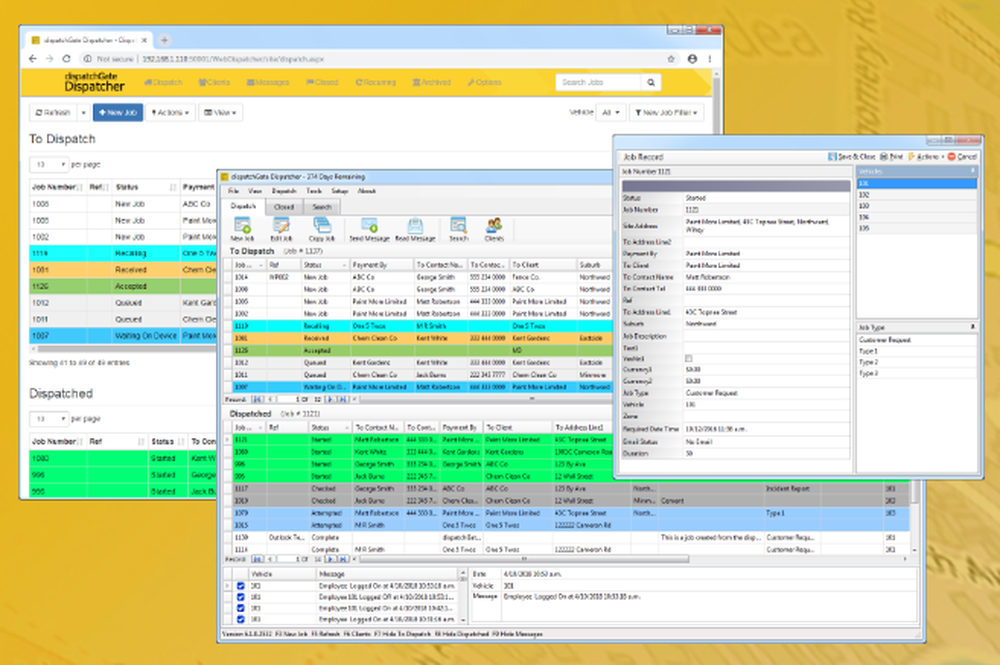Open the Clients toolbar icon

[494, 229]
